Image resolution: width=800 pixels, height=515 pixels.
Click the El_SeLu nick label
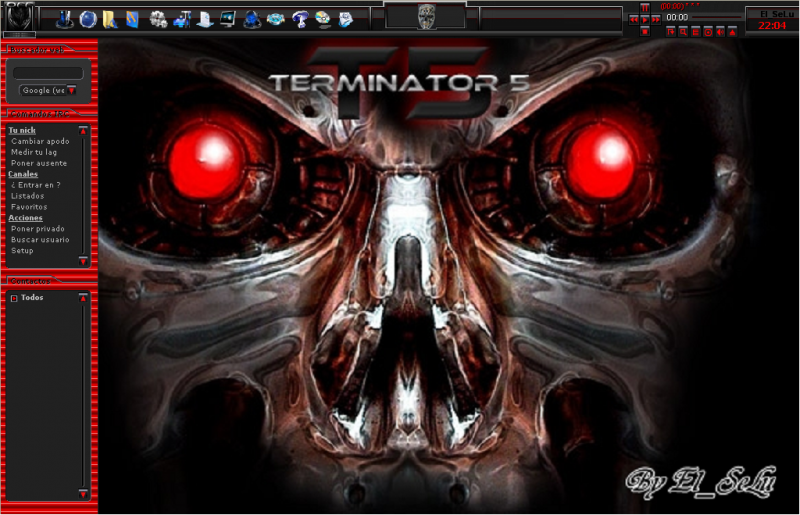777,14
